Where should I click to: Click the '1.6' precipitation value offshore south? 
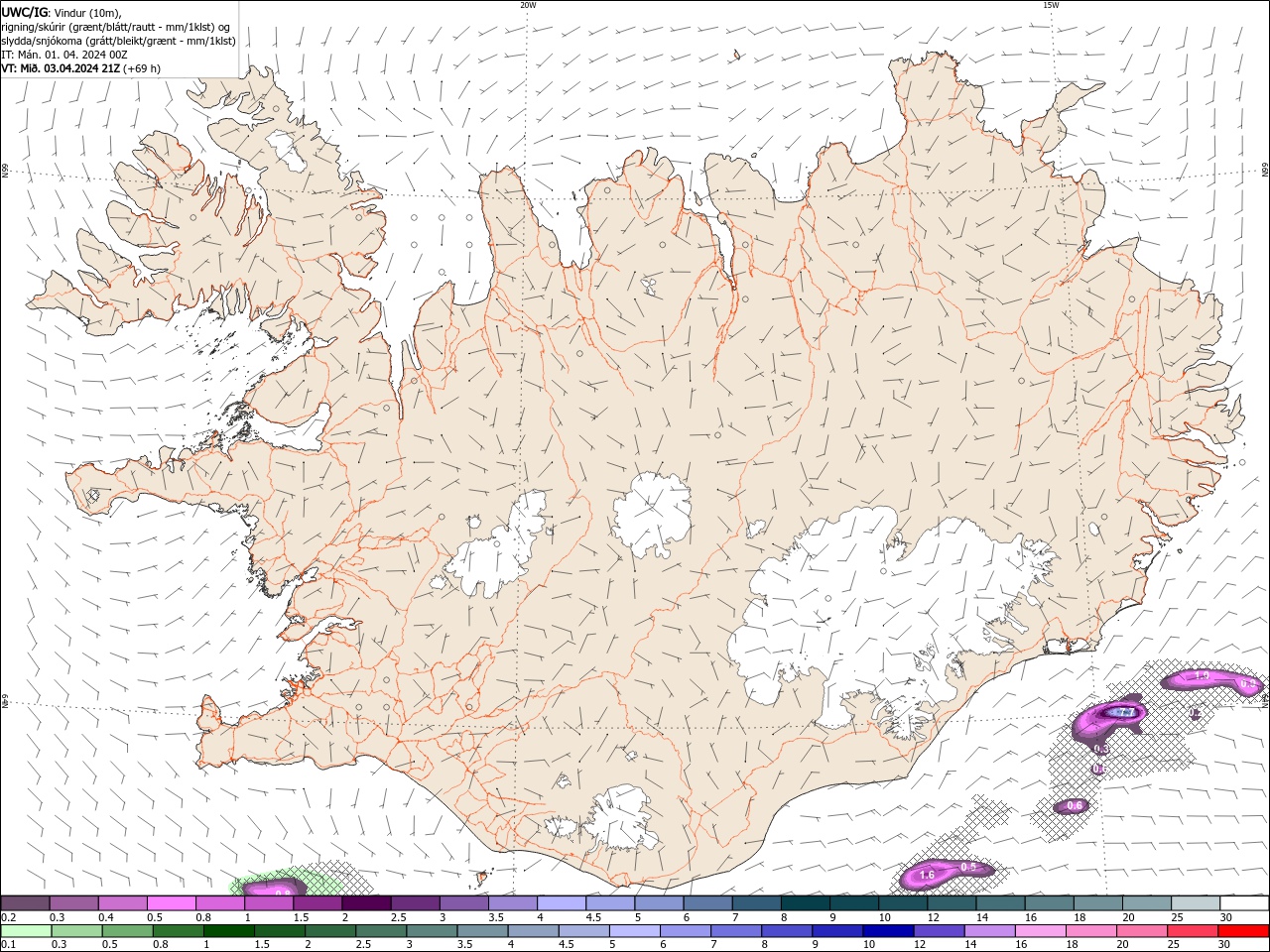point(928,876)
